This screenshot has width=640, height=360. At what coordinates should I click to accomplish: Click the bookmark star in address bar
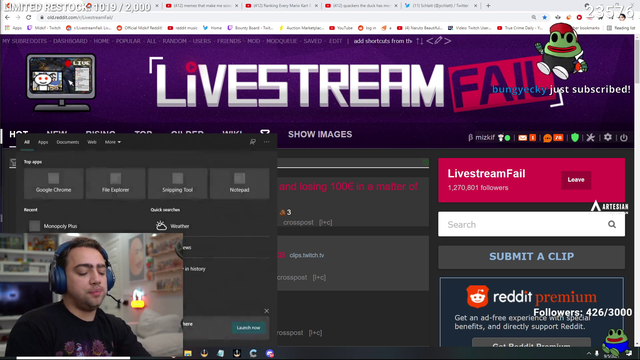click(x=544, y=17)
